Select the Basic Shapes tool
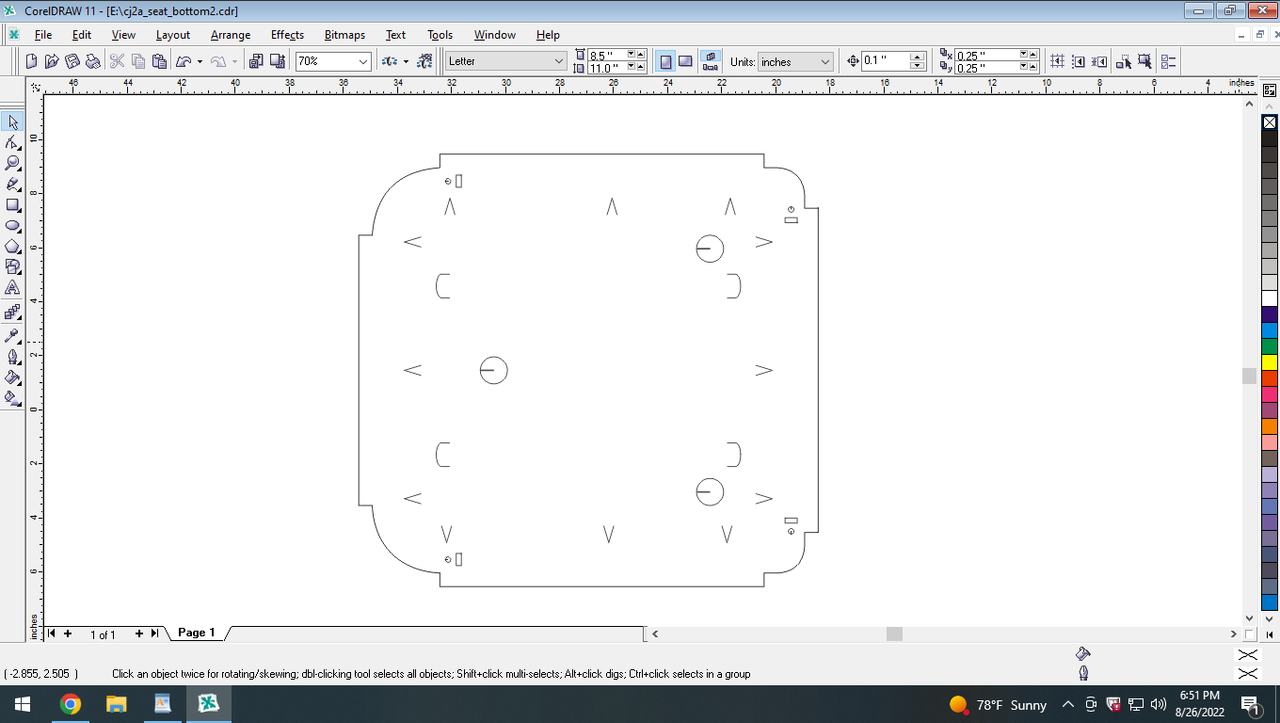 click(x=13, y=266)
